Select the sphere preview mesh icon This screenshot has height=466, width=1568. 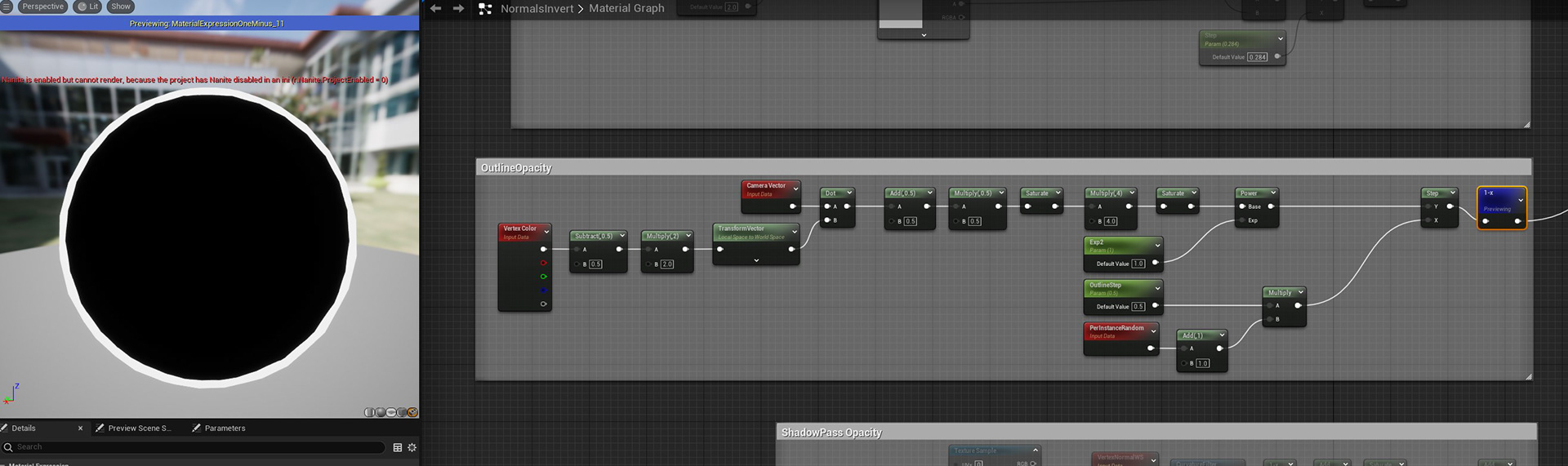(x=380, y=412)
